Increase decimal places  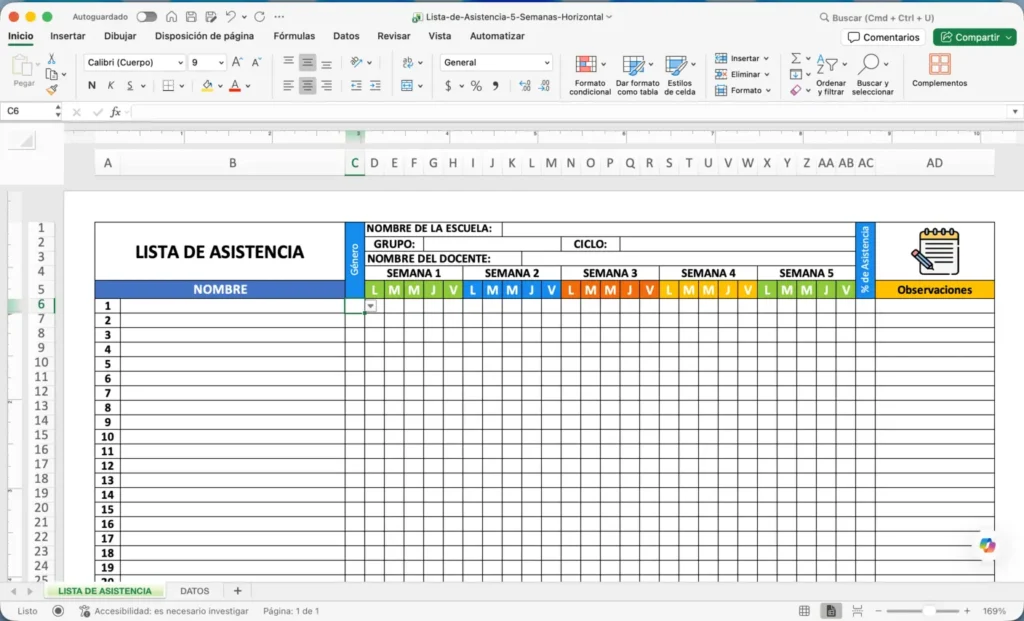coord(524,86)
